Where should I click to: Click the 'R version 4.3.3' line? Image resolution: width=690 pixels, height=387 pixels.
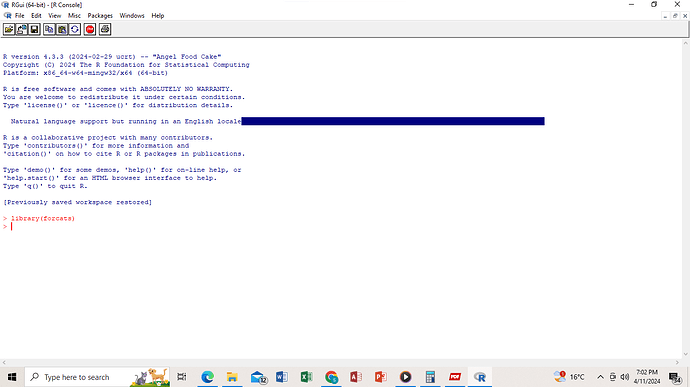(112, 57)
